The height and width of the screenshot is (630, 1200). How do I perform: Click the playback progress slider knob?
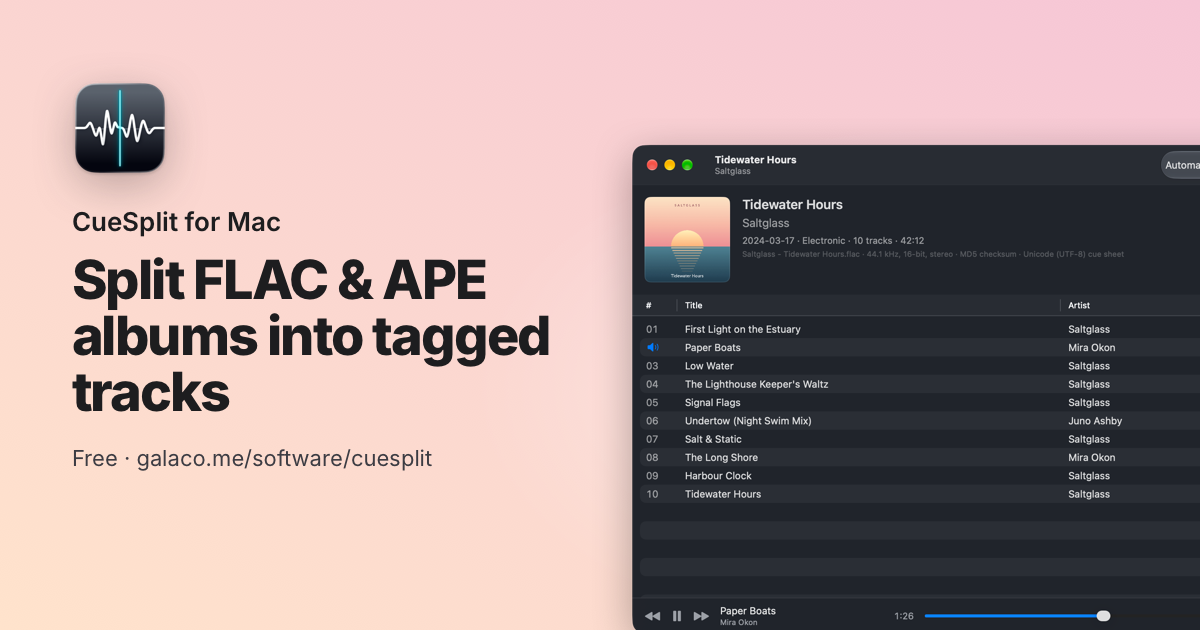pyautogui.click(x=1103, y=616)
